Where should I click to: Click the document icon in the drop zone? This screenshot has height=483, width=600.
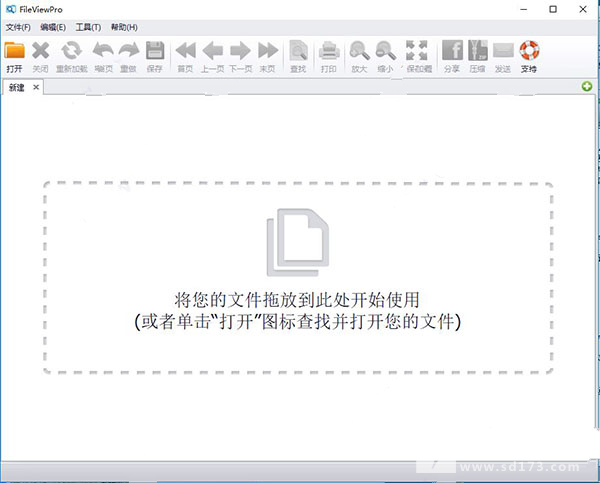pyautogui.click(x=298, y=242)
